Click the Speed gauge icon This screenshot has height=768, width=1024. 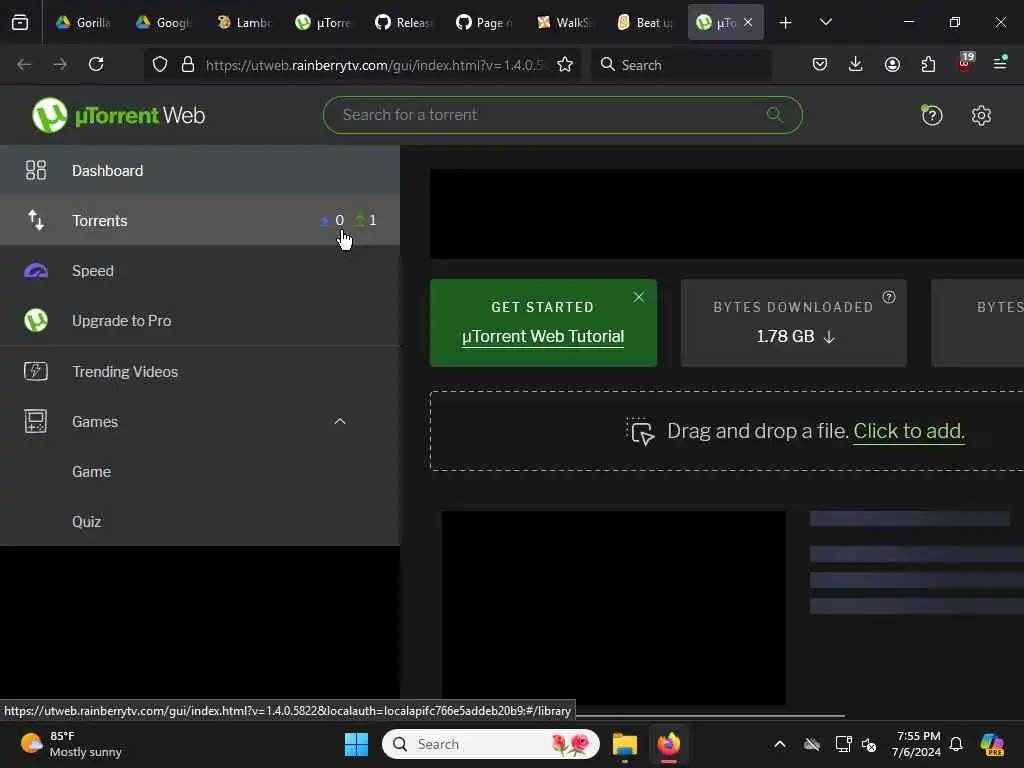pyautogui.click(x=36, y=270)
